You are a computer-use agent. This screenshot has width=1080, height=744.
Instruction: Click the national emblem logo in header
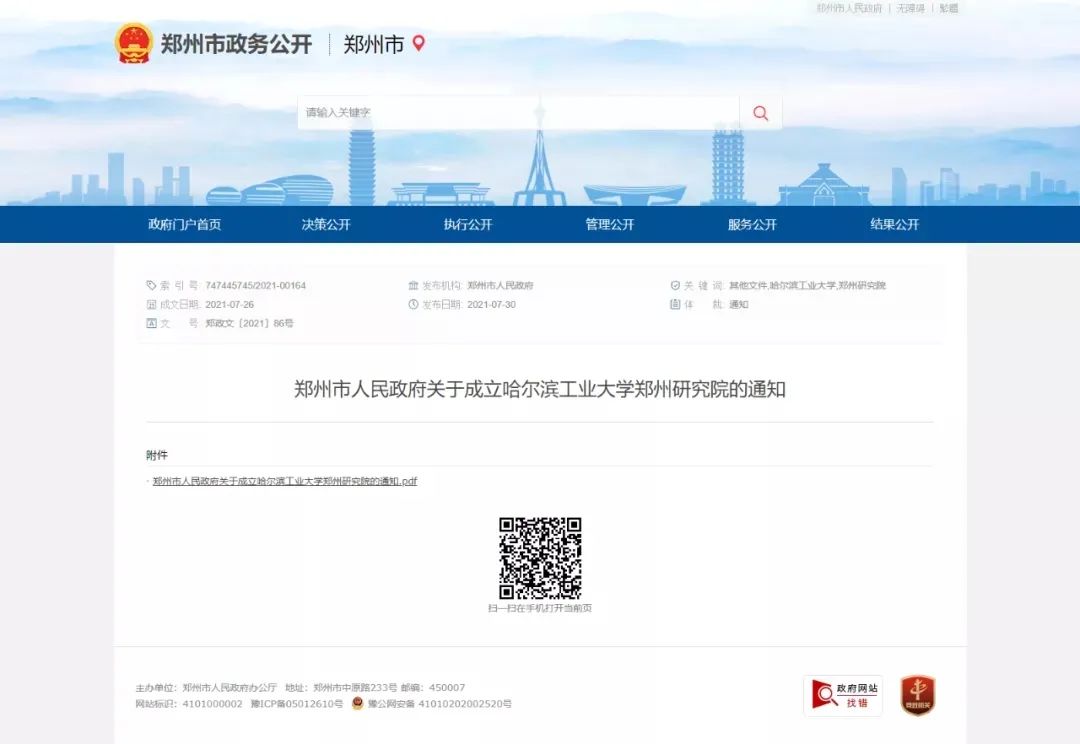click(134, 43)
